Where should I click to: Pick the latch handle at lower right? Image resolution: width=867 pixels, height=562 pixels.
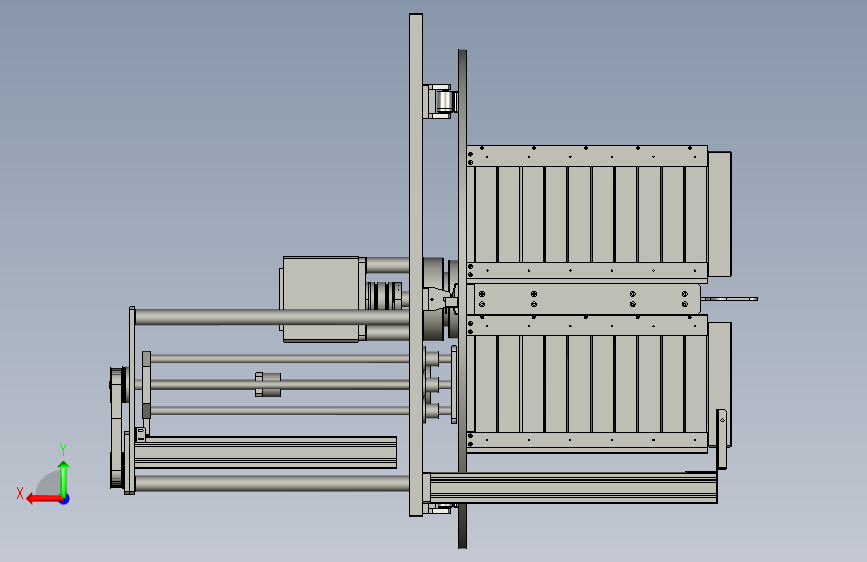pyautogui.click(x=722, y=440)
